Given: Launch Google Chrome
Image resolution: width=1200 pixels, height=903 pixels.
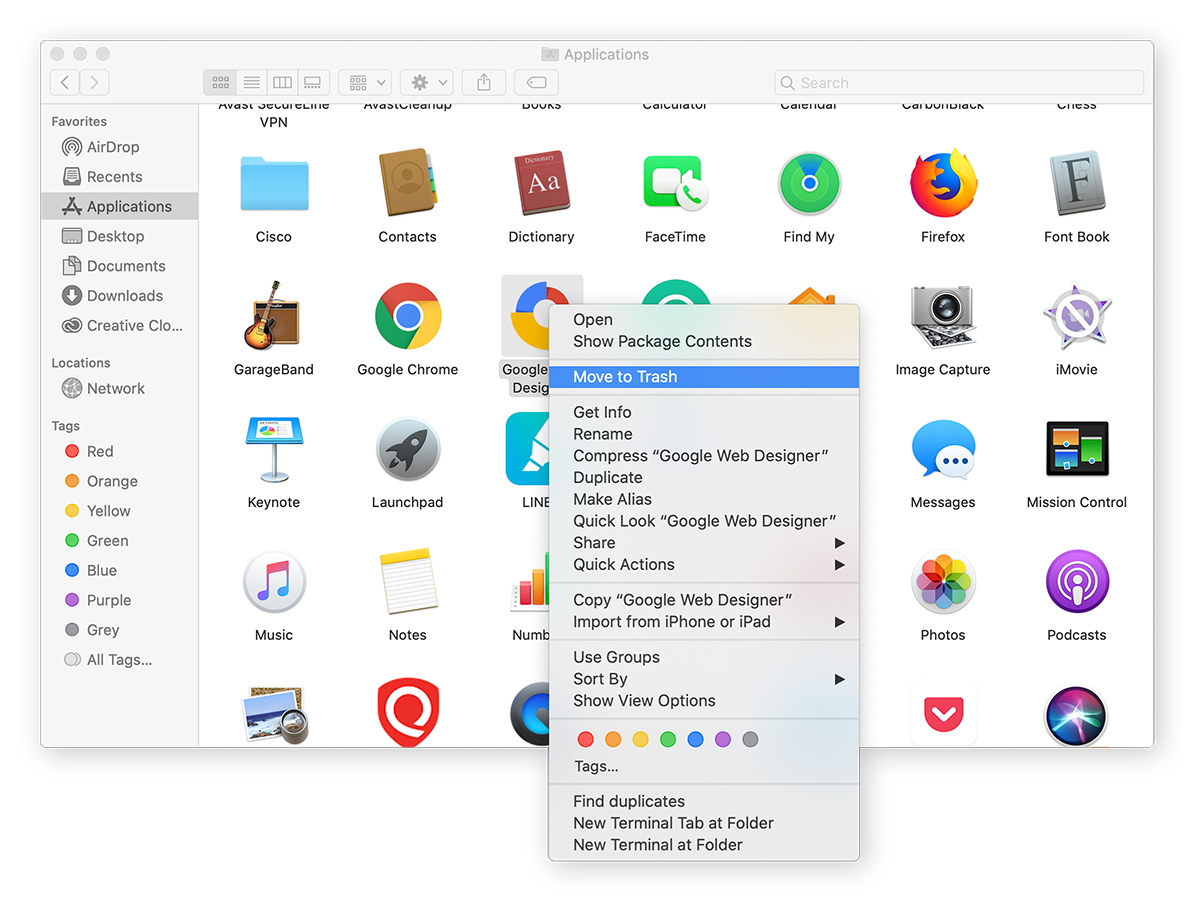Looking at the screenshot, I should [x=407, y=316].
